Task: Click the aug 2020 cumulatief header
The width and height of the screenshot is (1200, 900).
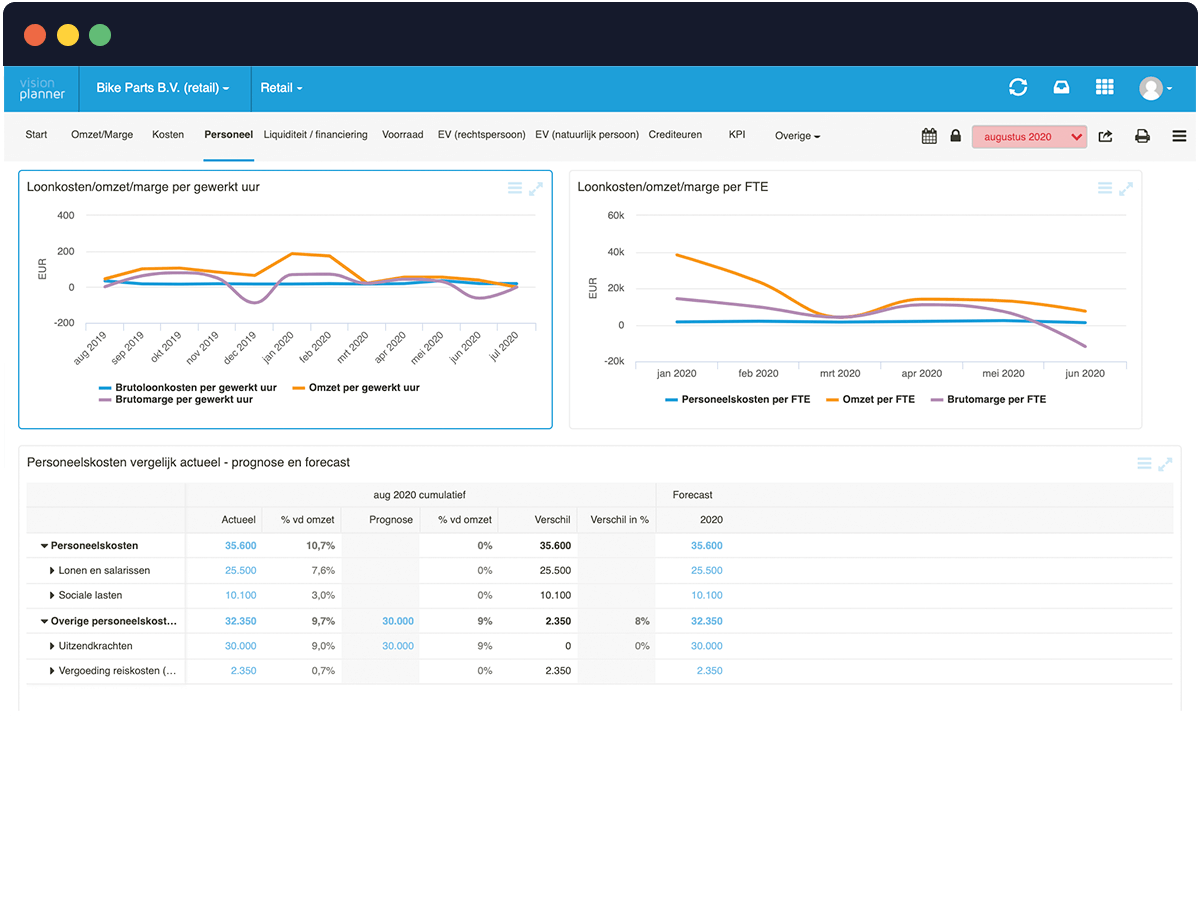Action: pos(420,495)
